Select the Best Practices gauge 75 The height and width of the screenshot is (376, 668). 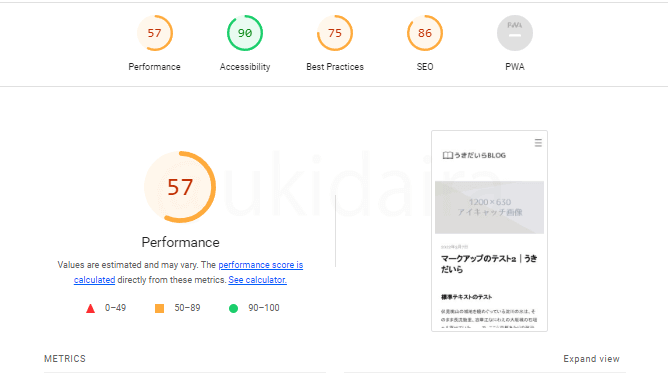point(335,33)
